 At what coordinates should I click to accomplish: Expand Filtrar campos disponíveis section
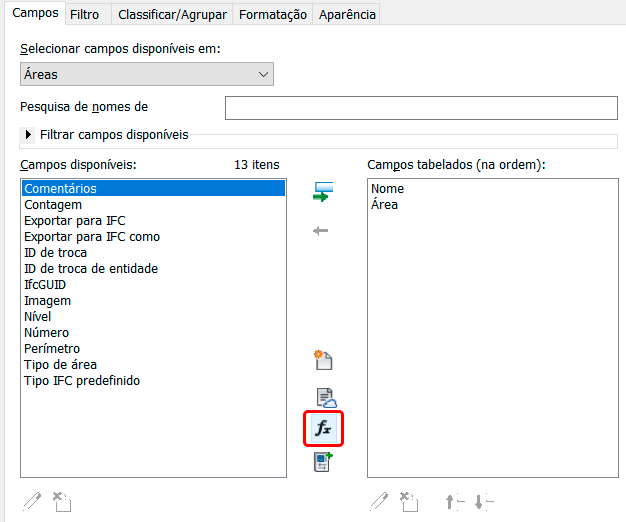(x=28, y=134)
